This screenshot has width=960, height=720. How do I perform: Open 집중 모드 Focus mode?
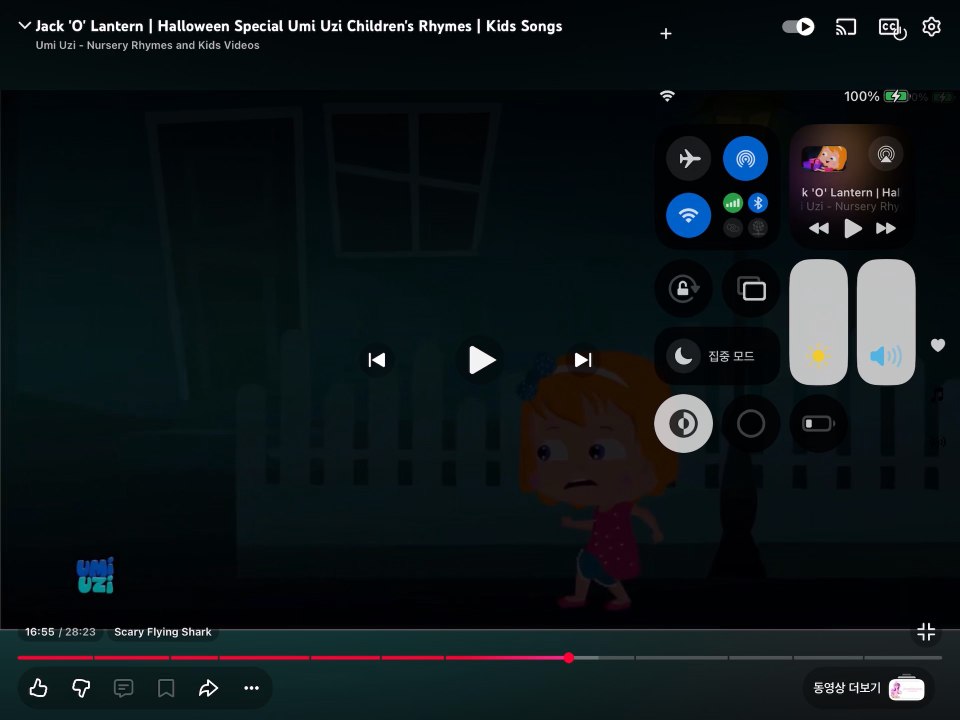(x=717, y=356)
